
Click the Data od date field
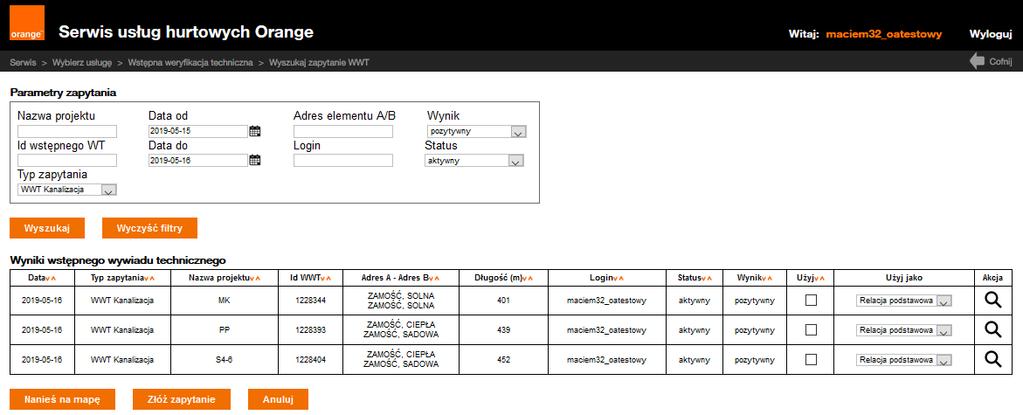[x=198, y=131]
